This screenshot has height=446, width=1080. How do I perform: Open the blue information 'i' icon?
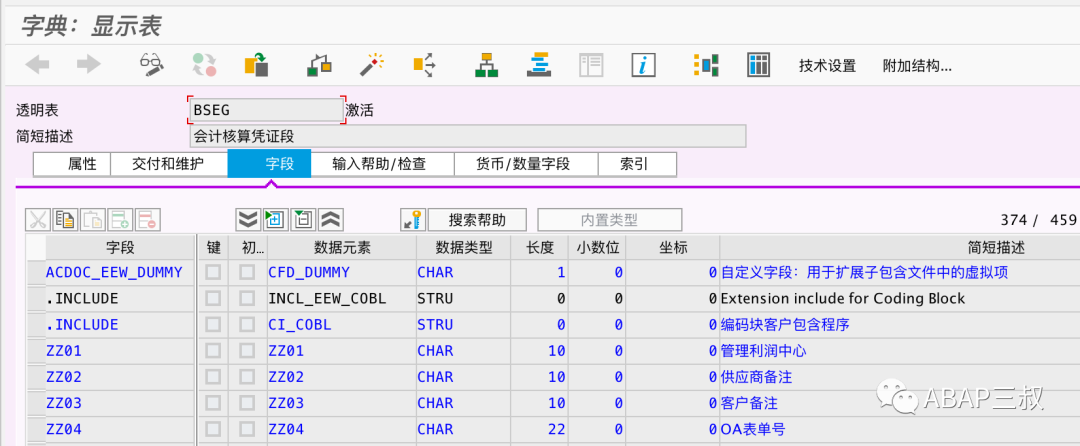click(643, 65)
